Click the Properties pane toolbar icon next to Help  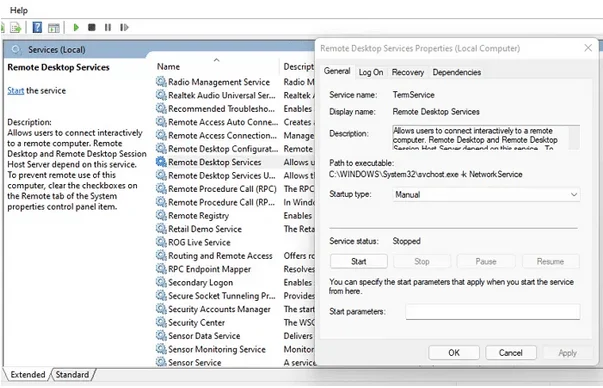point(53,28)
